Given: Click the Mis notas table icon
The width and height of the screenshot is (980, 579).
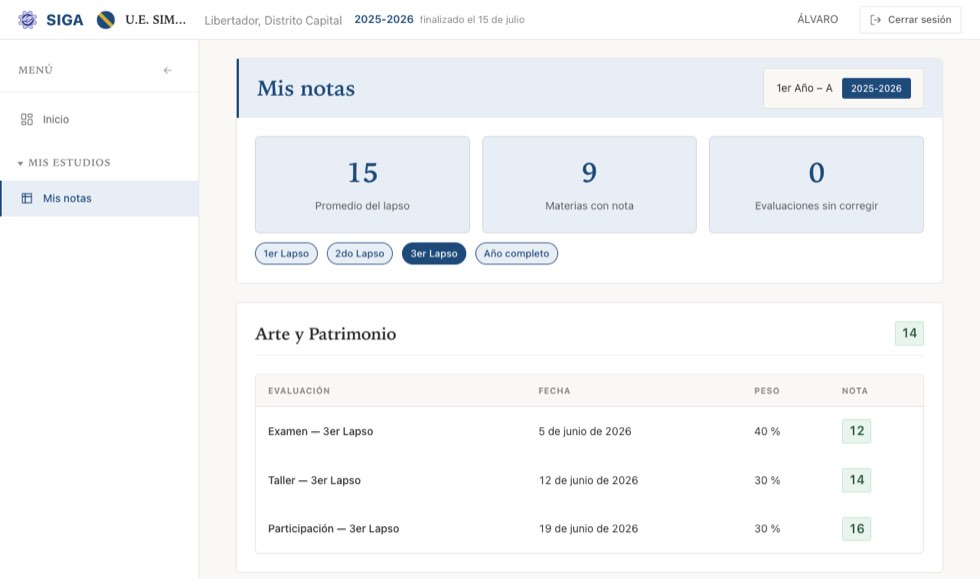Looking at the screenshot, I should coord(27,198).
